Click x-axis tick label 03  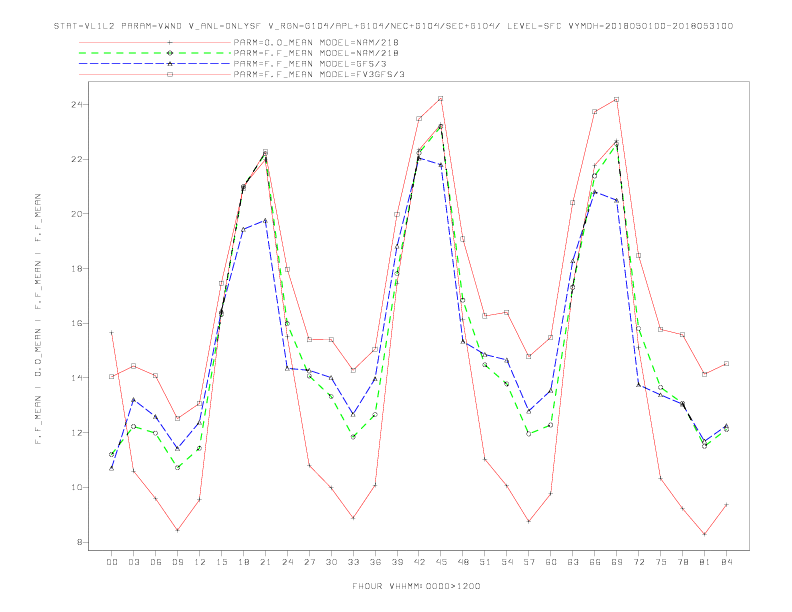coord(133,562)
